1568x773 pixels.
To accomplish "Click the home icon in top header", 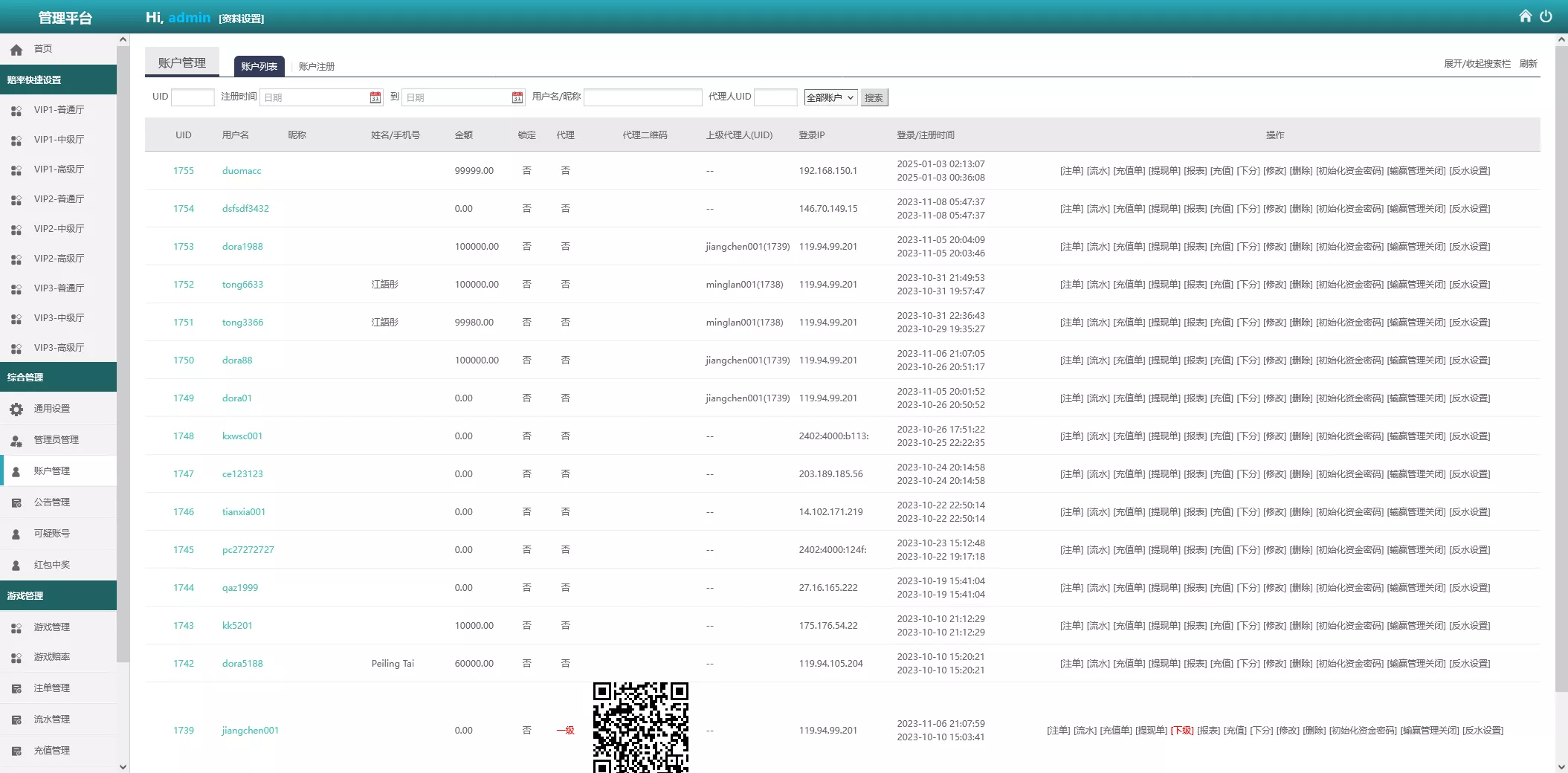I will tap(1525, 16).
